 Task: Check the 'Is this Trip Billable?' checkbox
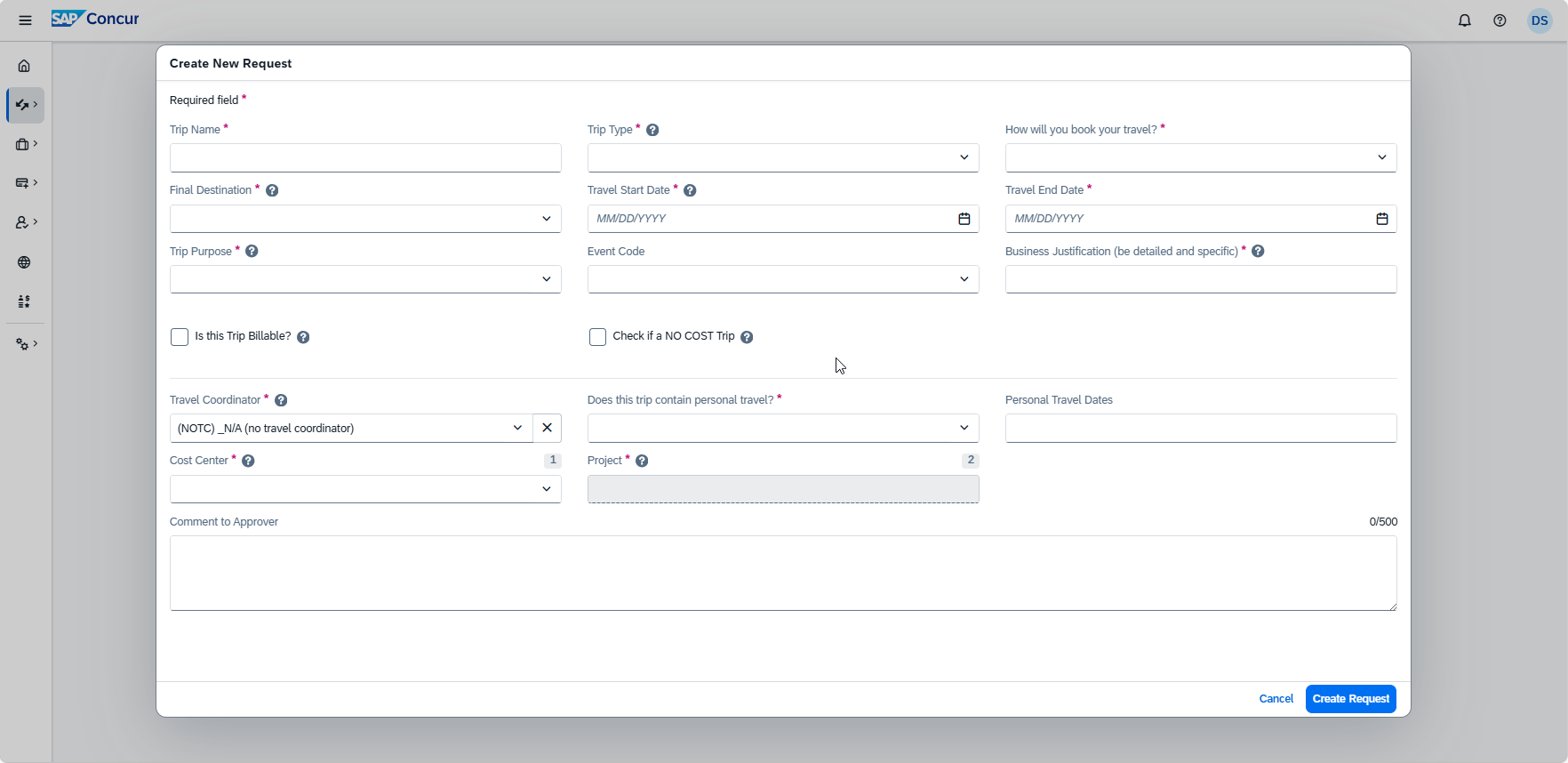(180, 337)
